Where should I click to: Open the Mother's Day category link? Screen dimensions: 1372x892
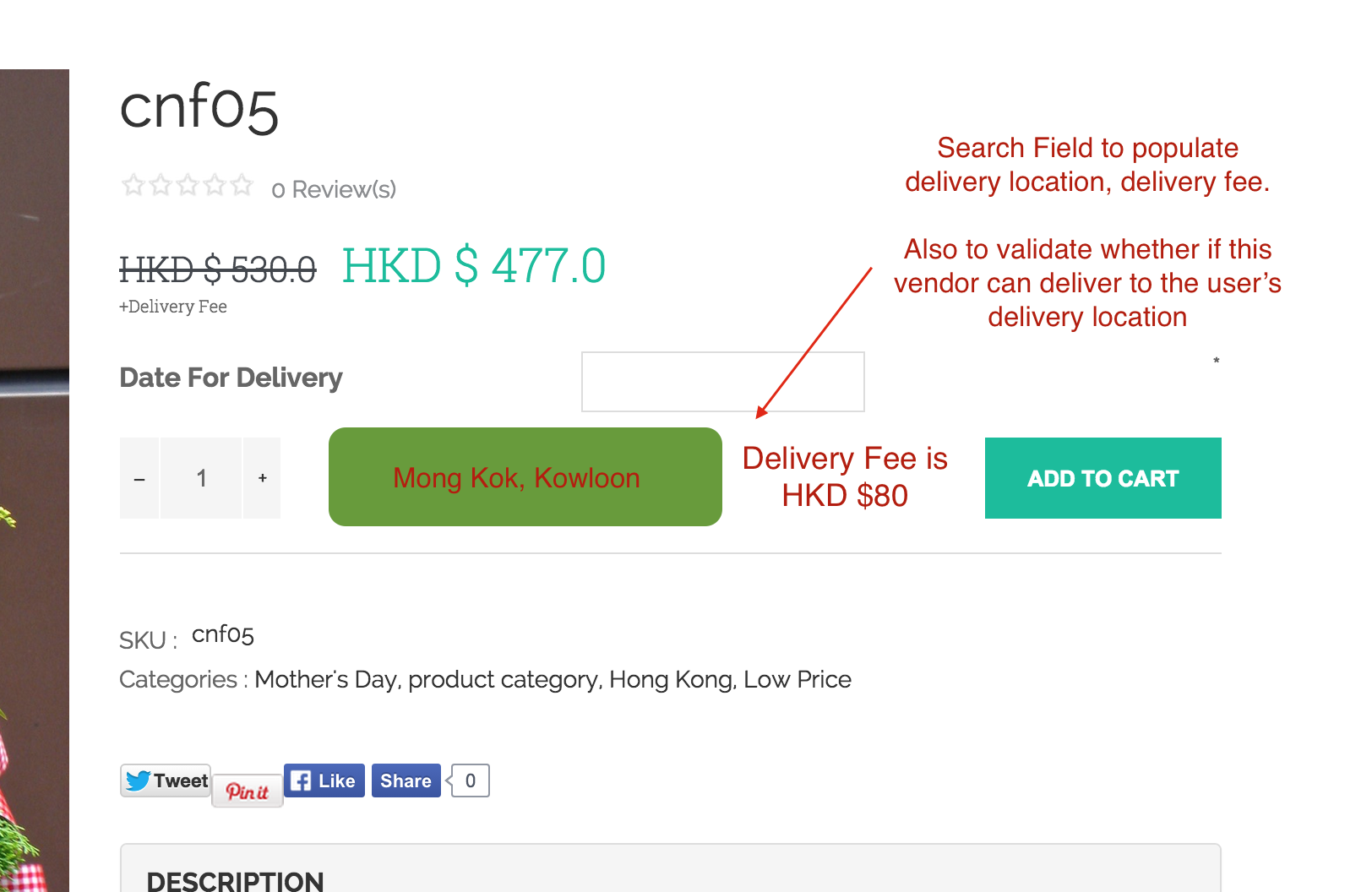point(326,680)
